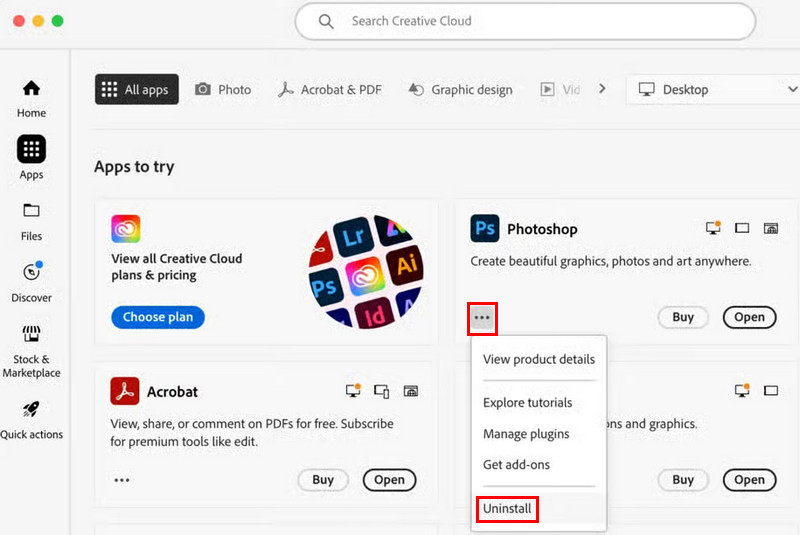
Task: Click the Acrobat app icon
Action: click(124, 391)
